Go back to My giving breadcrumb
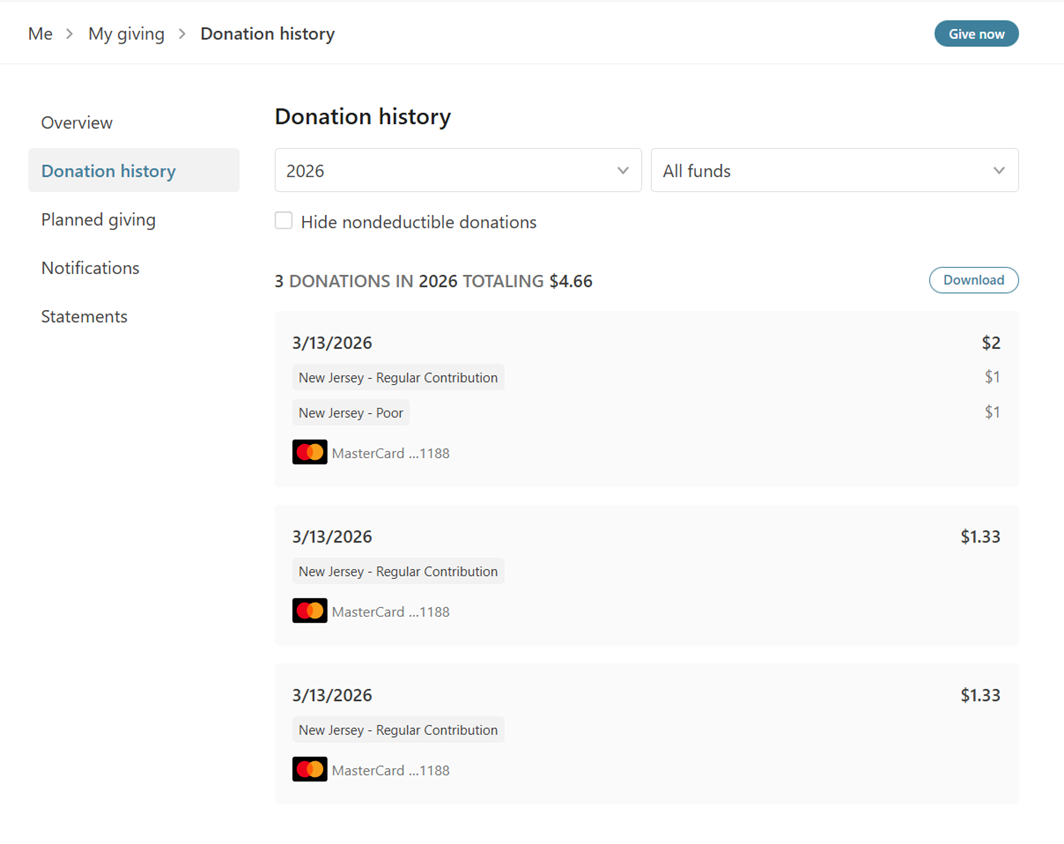Viewport: 1064px width, 844px height. click(126, 34)
